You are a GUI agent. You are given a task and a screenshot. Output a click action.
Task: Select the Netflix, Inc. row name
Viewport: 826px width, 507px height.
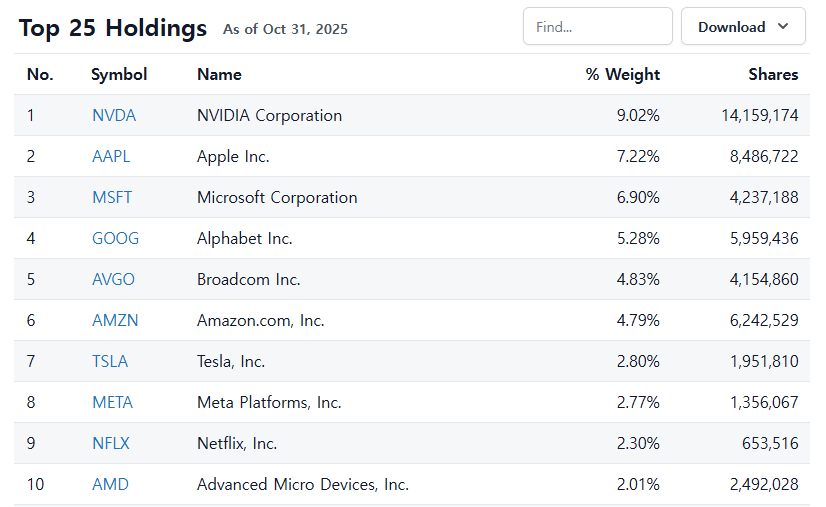click(237, 443)
